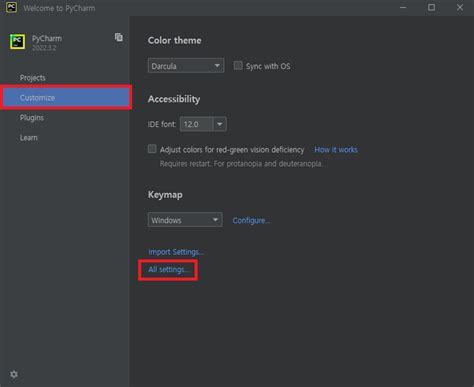The image size is (474, 387).
Task: Click the PyCharm icon in title bar
Action: click(11, 7)
